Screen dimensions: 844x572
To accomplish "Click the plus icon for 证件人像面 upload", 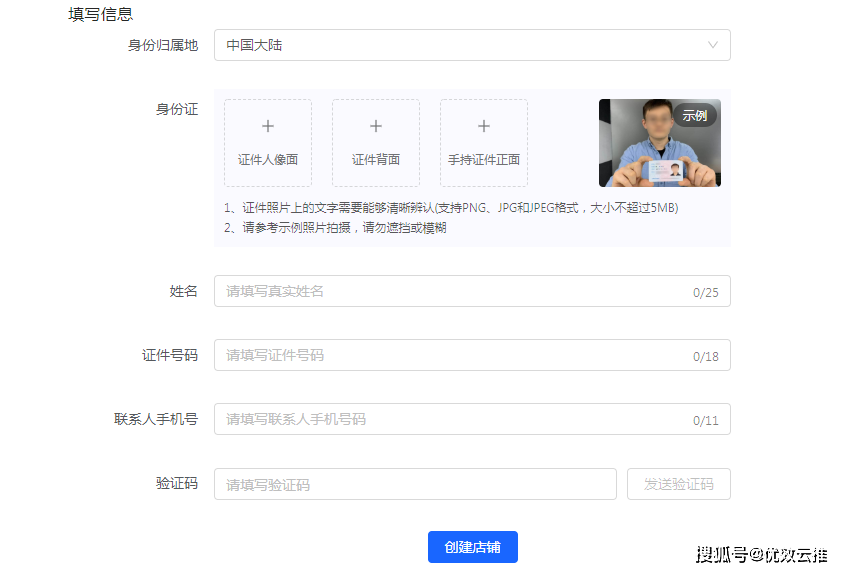I will pos(268,126).
